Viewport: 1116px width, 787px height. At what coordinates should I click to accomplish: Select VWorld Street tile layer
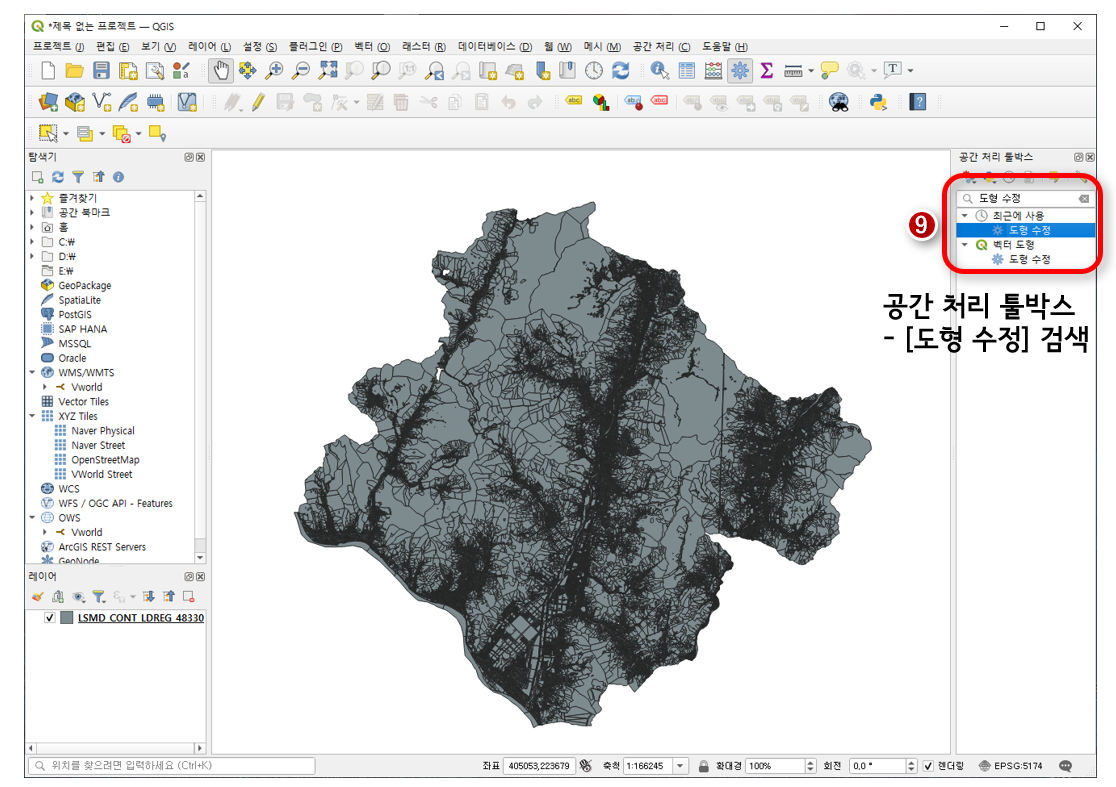point(102,474)
